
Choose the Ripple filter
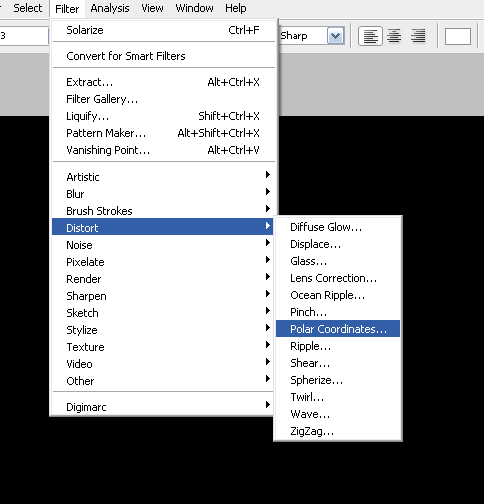point(338,346)
